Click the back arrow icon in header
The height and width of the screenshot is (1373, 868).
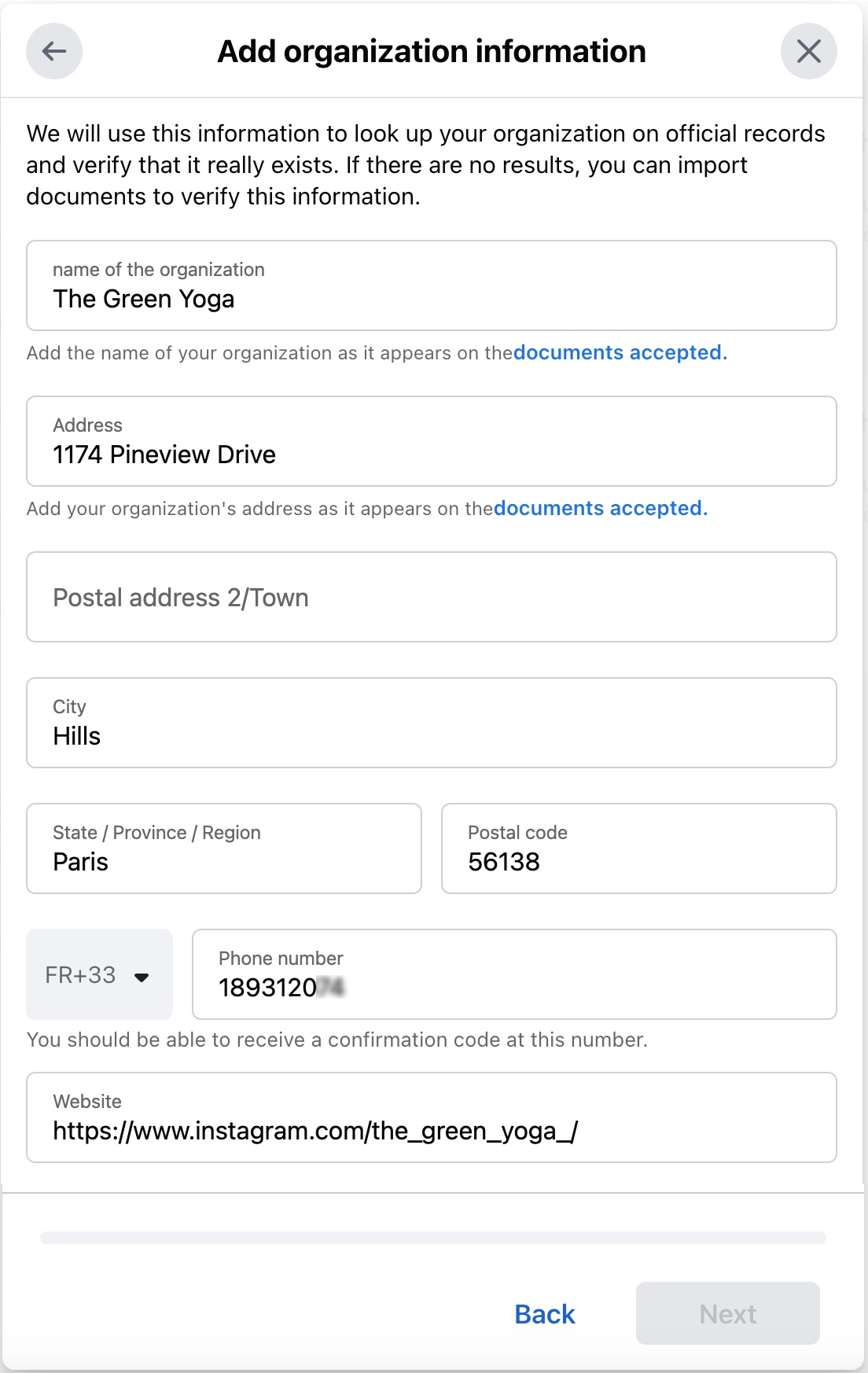[x=54, y=52]
